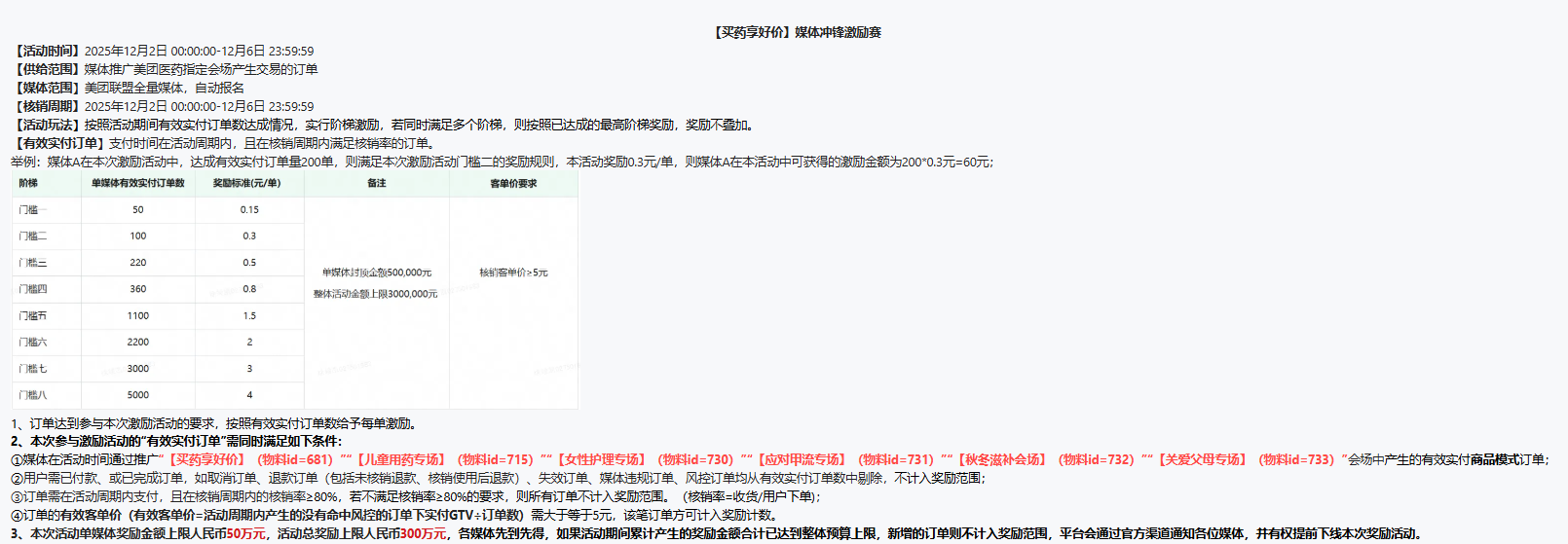The width and height of the screenshot is (1568, 544).
Task: Click the 【买药享好价】媒体冲锋激励赛 page title
Action: point(797,32)
